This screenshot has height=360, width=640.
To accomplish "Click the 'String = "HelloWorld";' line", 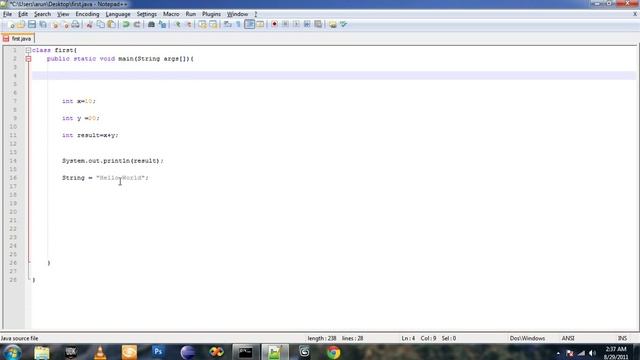I will tap(105, 178).
